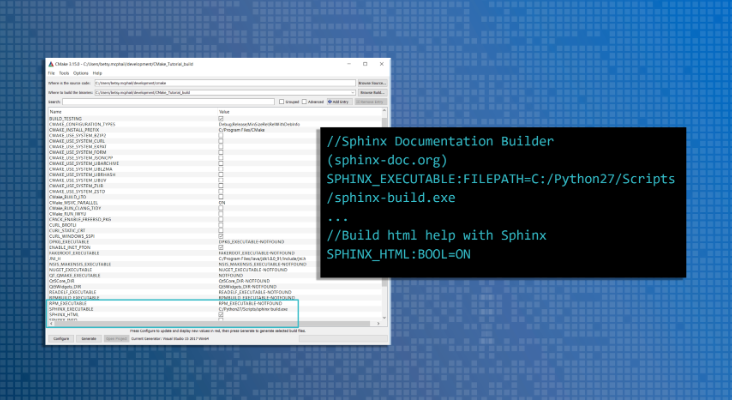The image size is (732, 400).
Task: Click the Value column header
Action: [225, 112]
